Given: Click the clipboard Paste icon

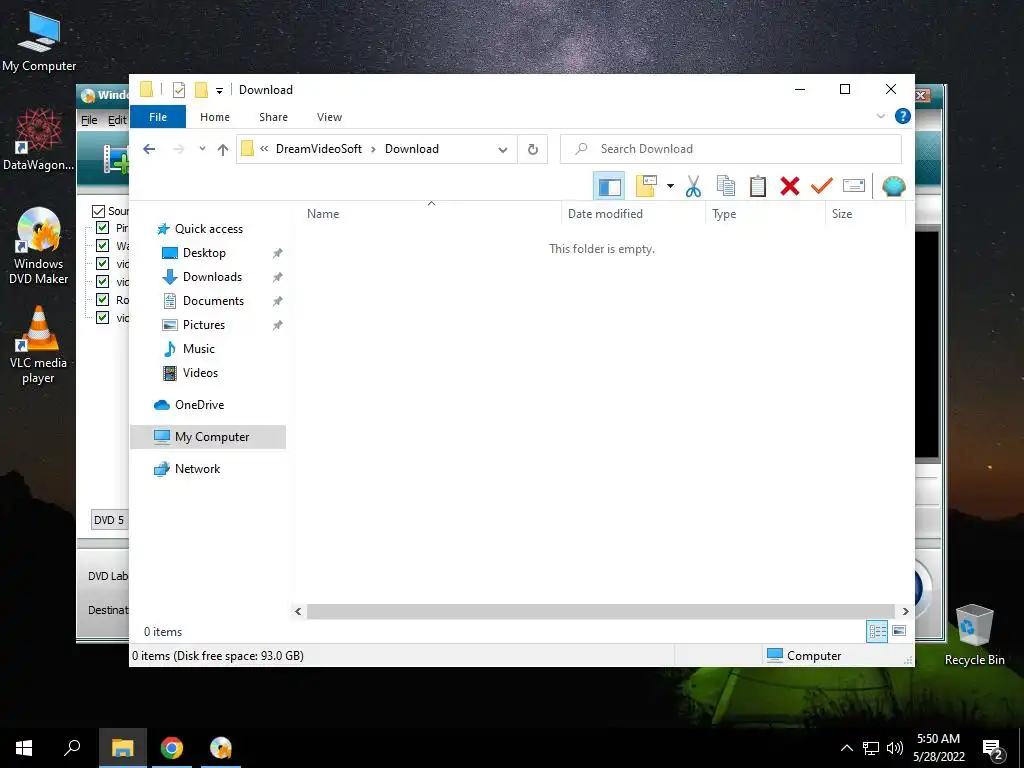Looking at the screenshot, I should pos(758,186).
